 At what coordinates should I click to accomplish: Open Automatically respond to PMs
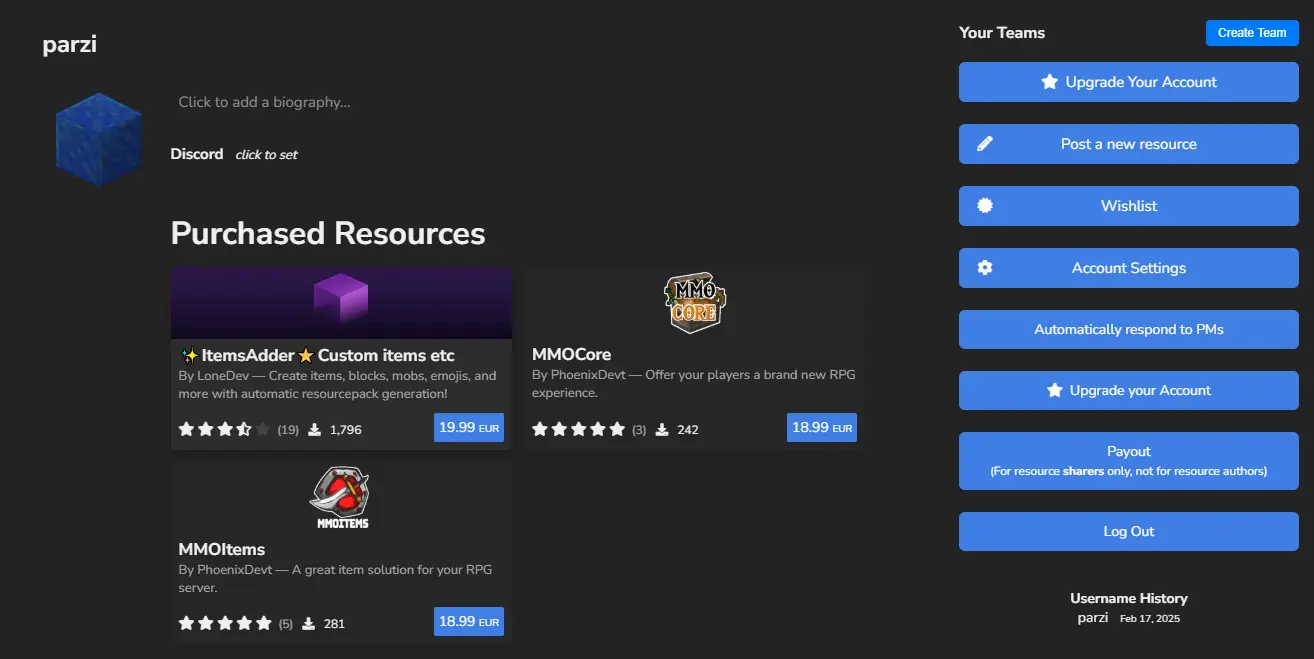coord(1129,329)
